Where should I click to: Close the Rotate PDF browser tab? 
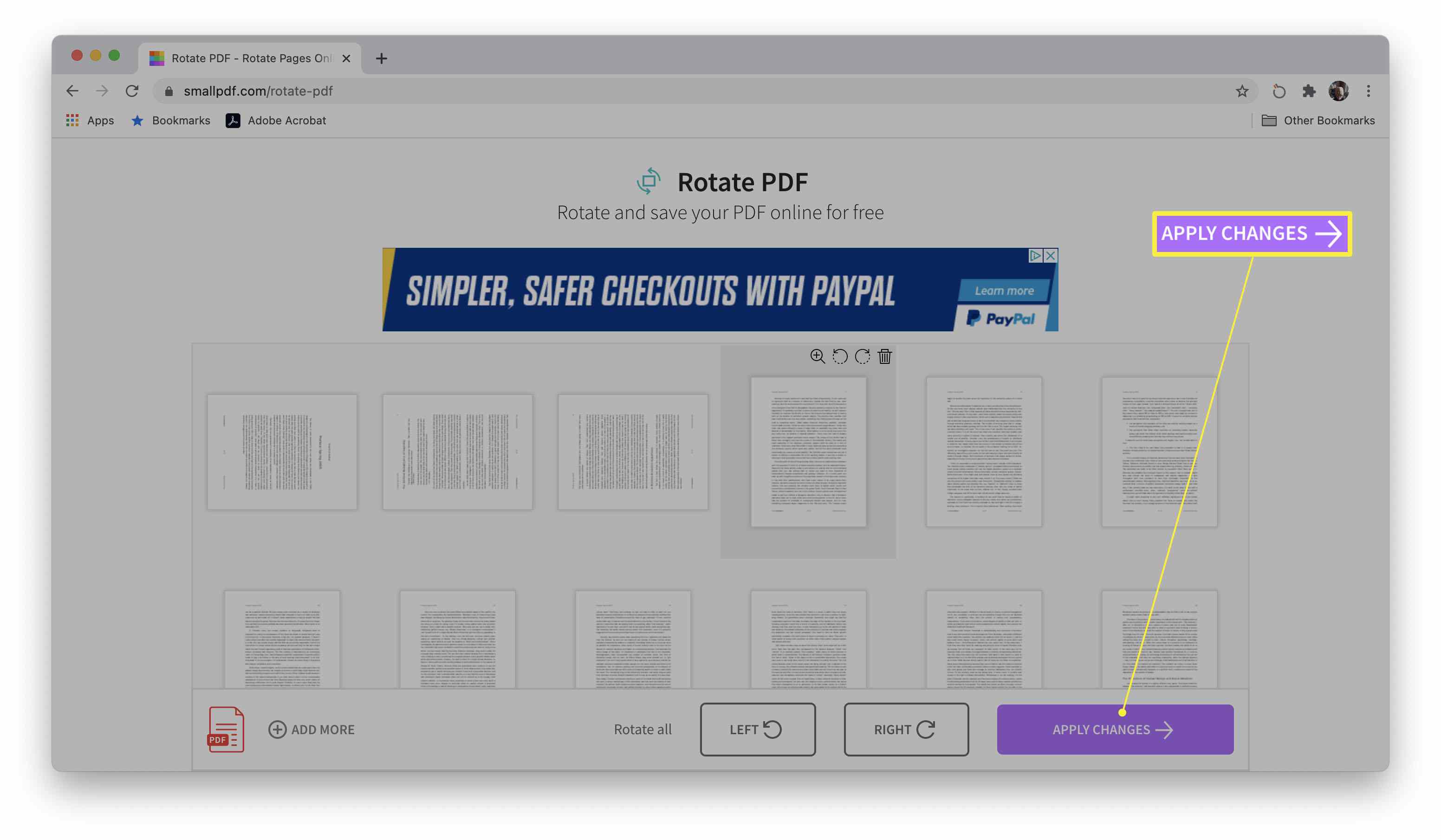tap(346, 58)
